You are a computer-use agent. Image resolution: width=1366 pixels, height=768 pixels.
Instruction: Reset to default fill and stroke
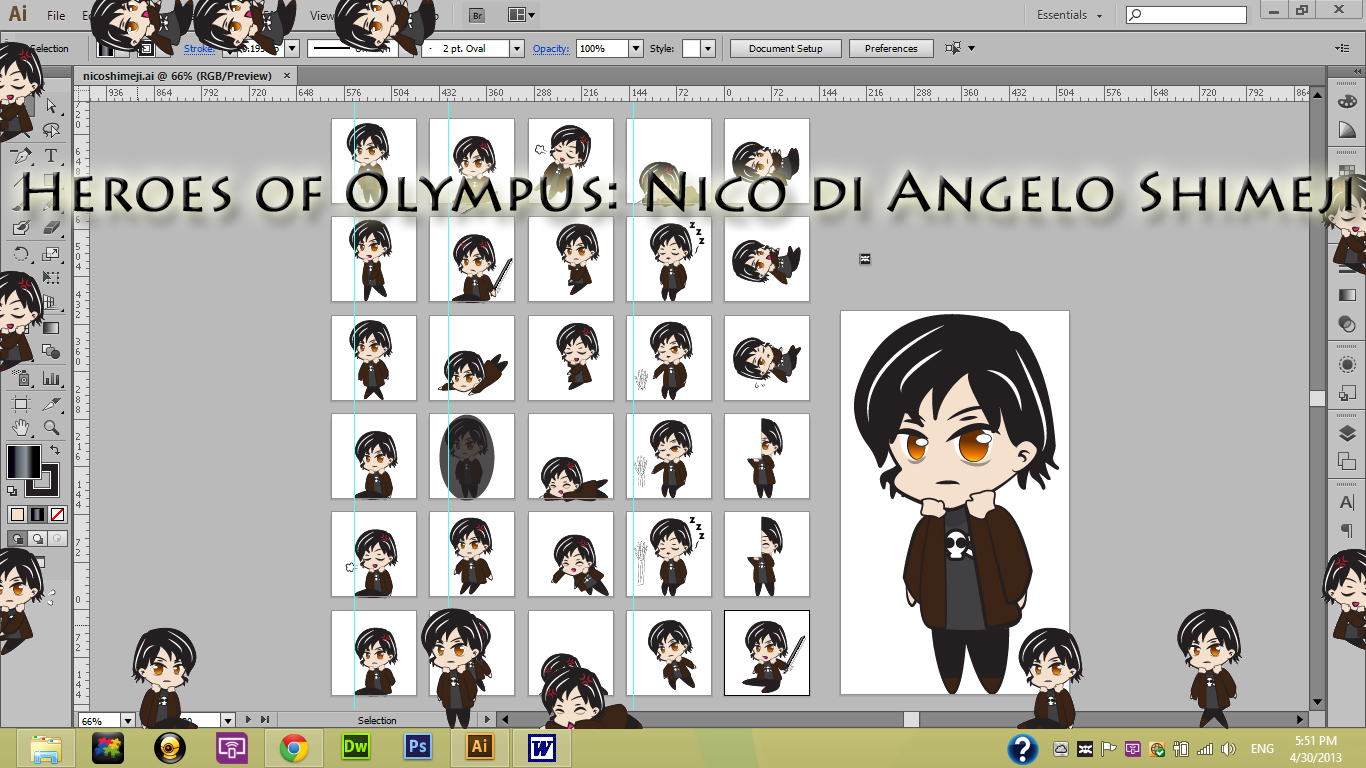click(12, 490)
